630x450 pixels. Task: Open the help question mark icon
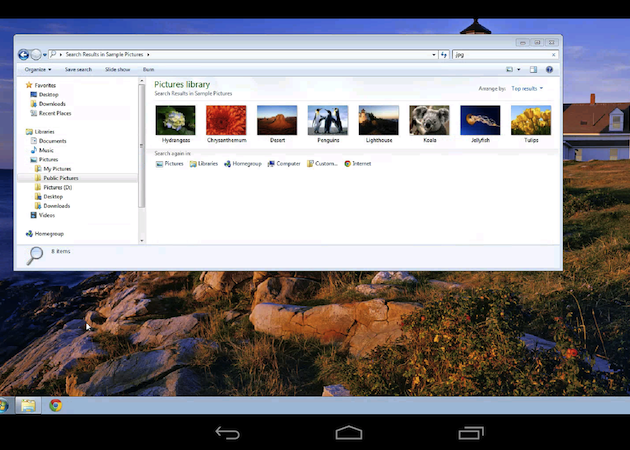pyautogui.click(x=550, y=70)
